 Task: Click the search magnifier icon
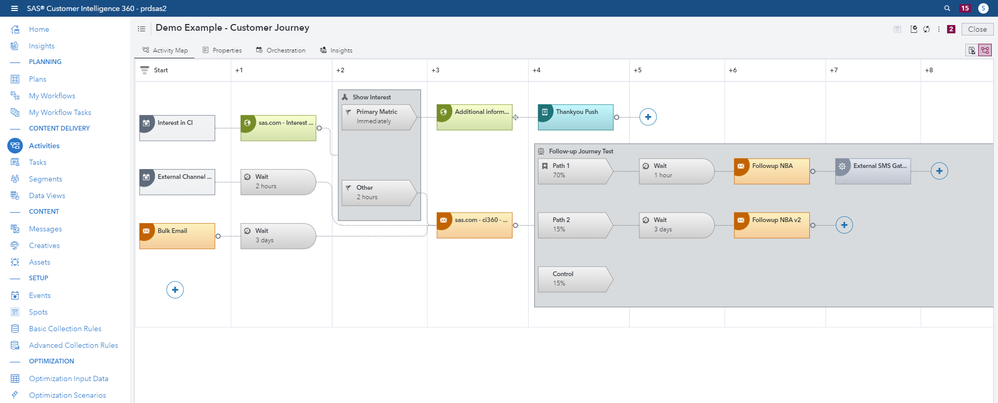947,8
